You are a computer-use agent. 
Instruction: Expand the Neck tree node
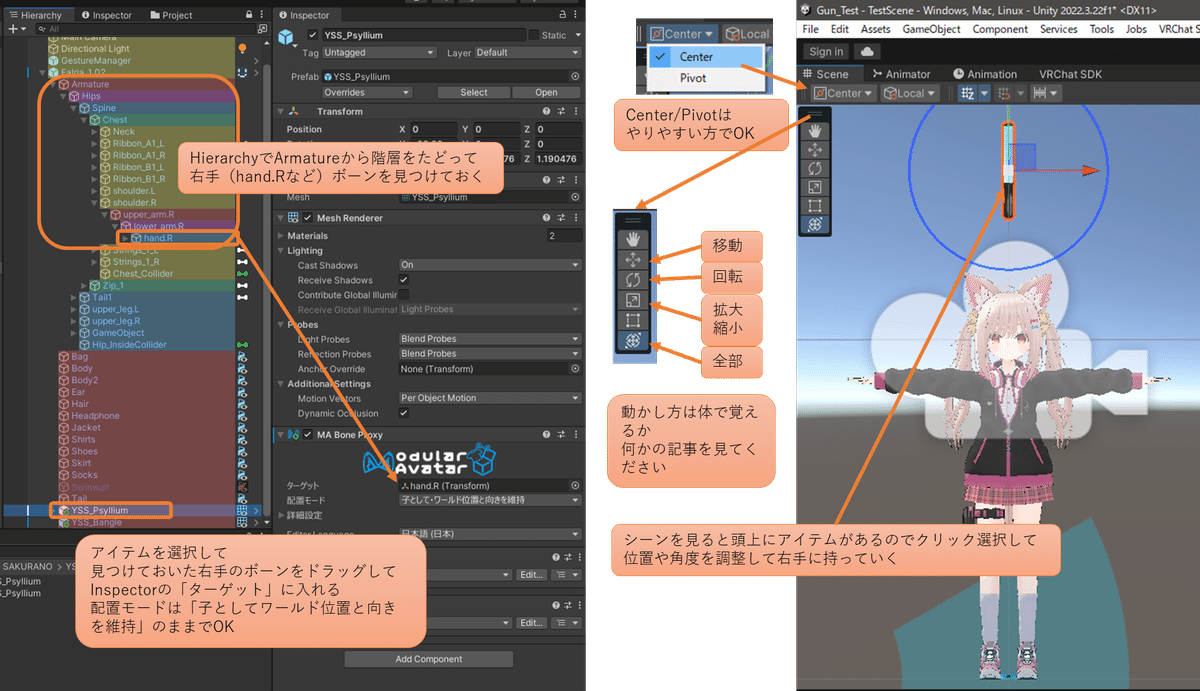[x=95, y=132]
